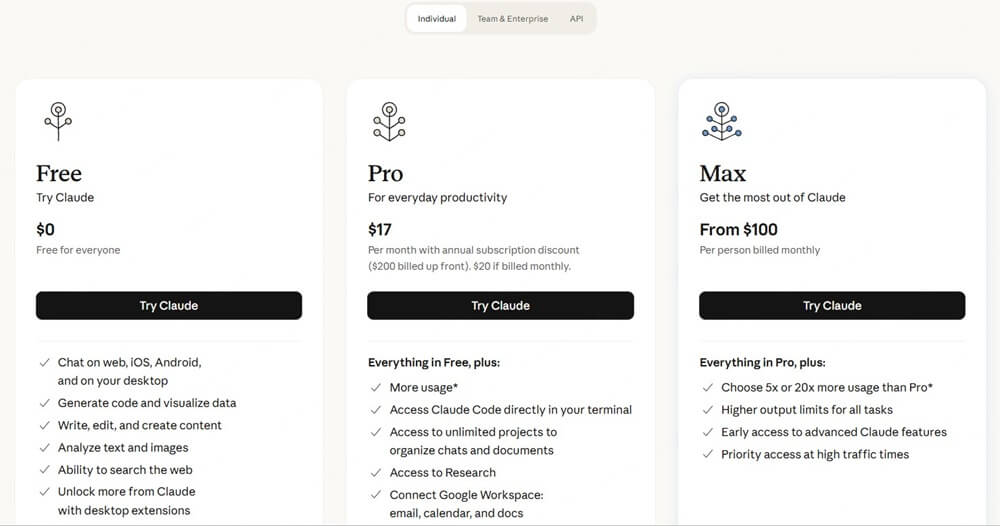Click checkmark next to "Ability to search the web"

point(45,470)
